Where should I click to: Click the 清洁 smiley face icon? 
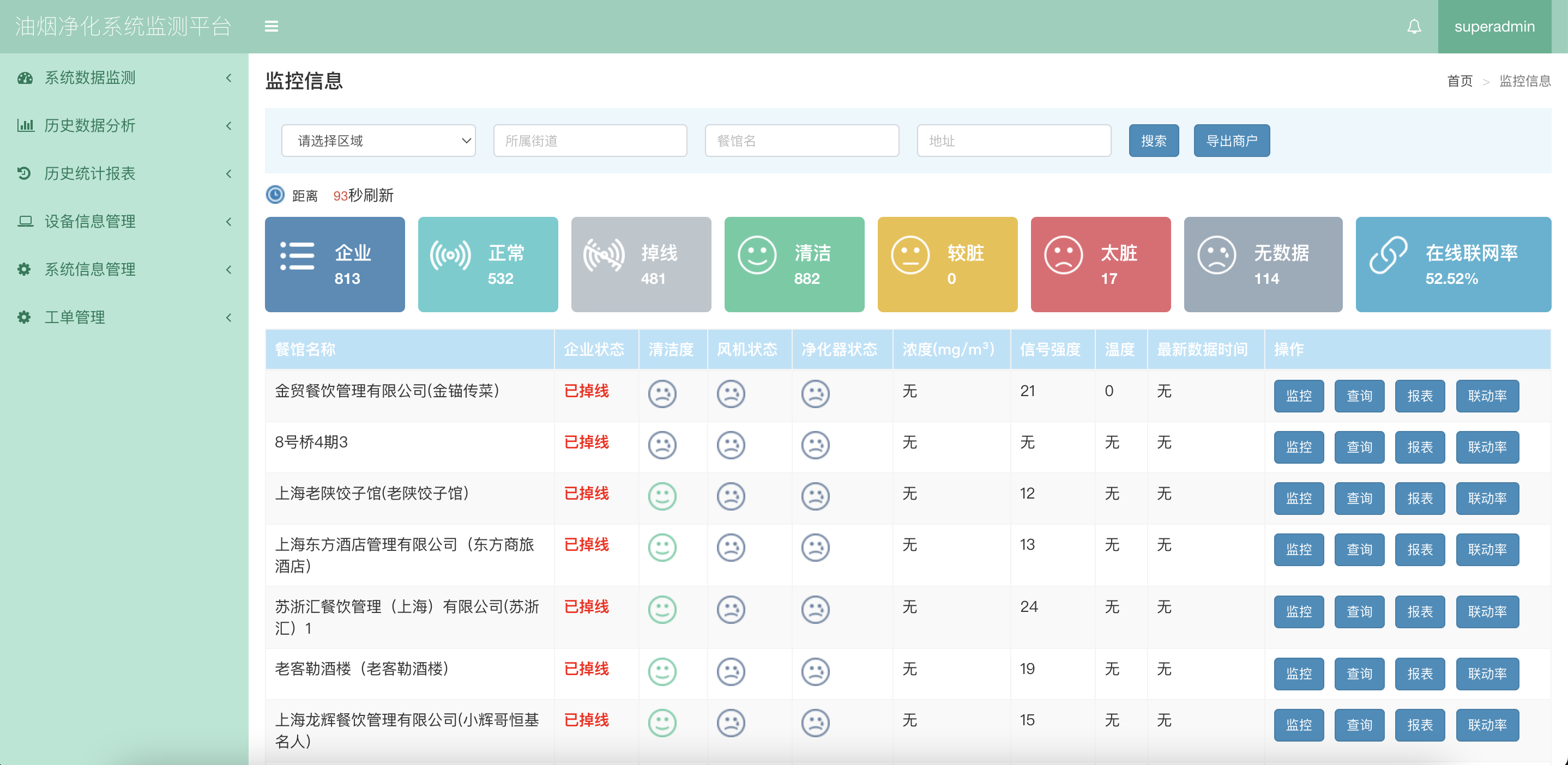[757, 256]
